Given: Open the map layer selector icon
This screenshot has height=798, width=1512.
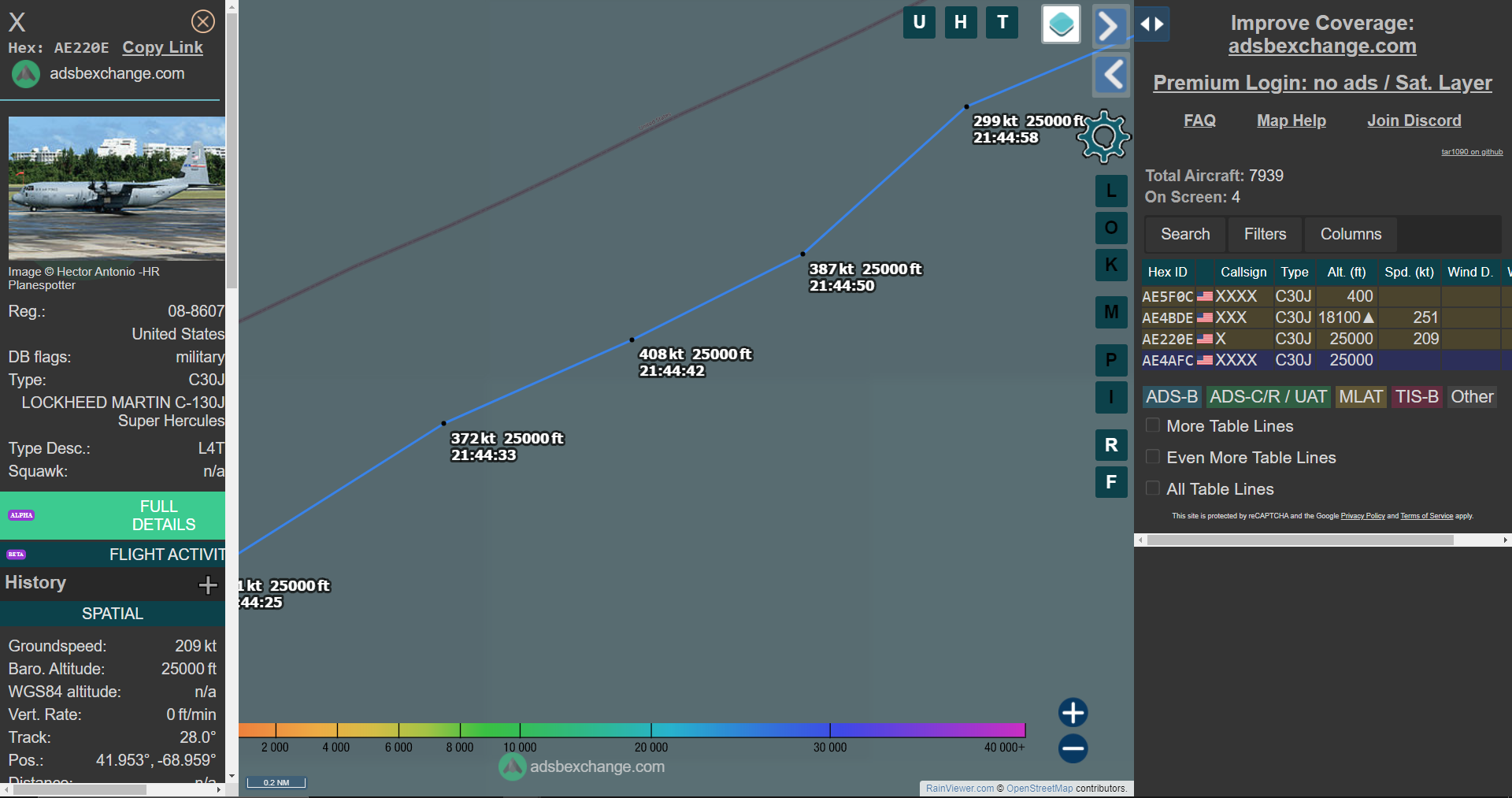Looking at the screenshot, I should 1061,24.
